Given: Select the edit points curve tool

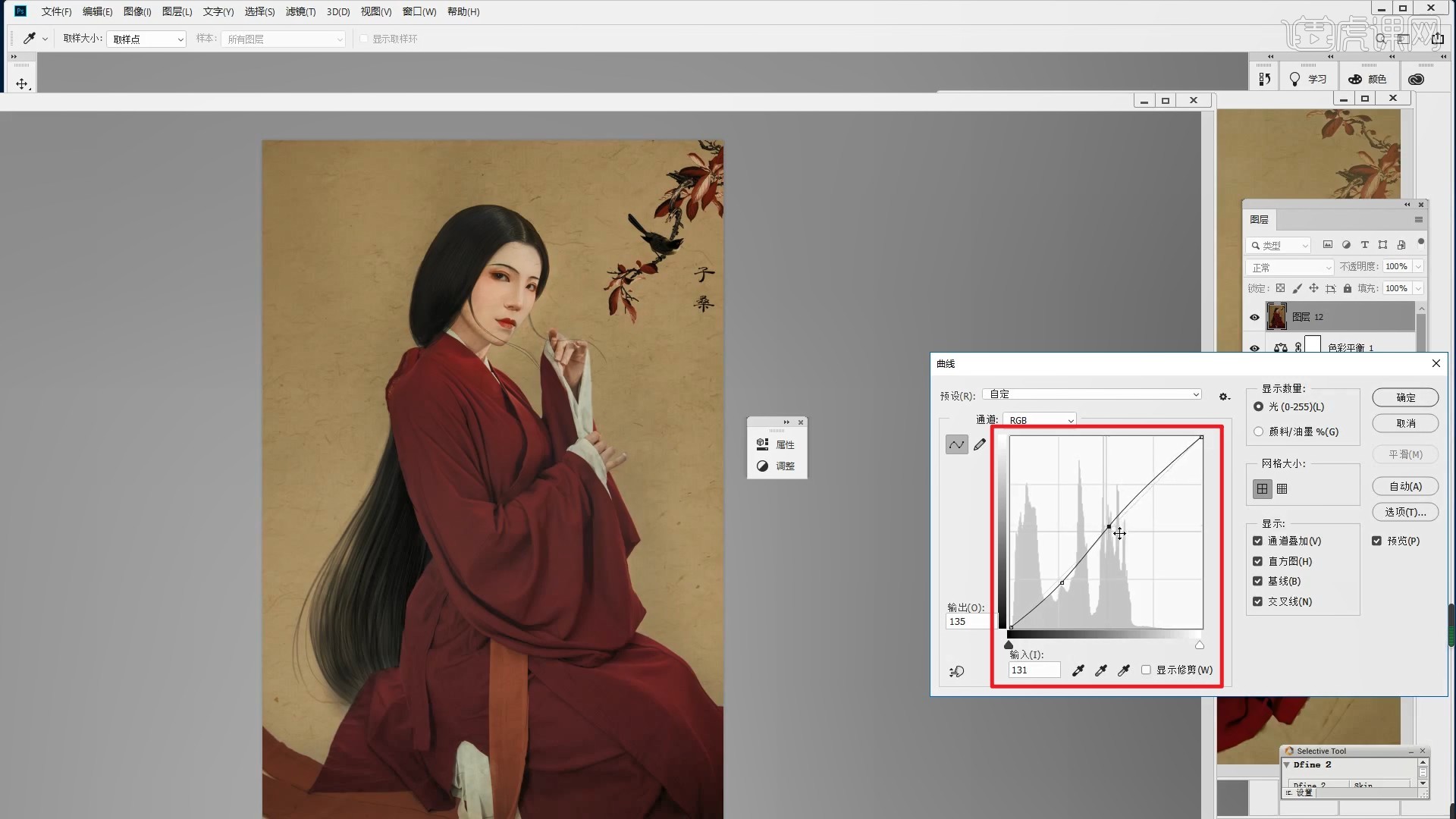Looking at the screenshot, I should click(x=956, y=445).
